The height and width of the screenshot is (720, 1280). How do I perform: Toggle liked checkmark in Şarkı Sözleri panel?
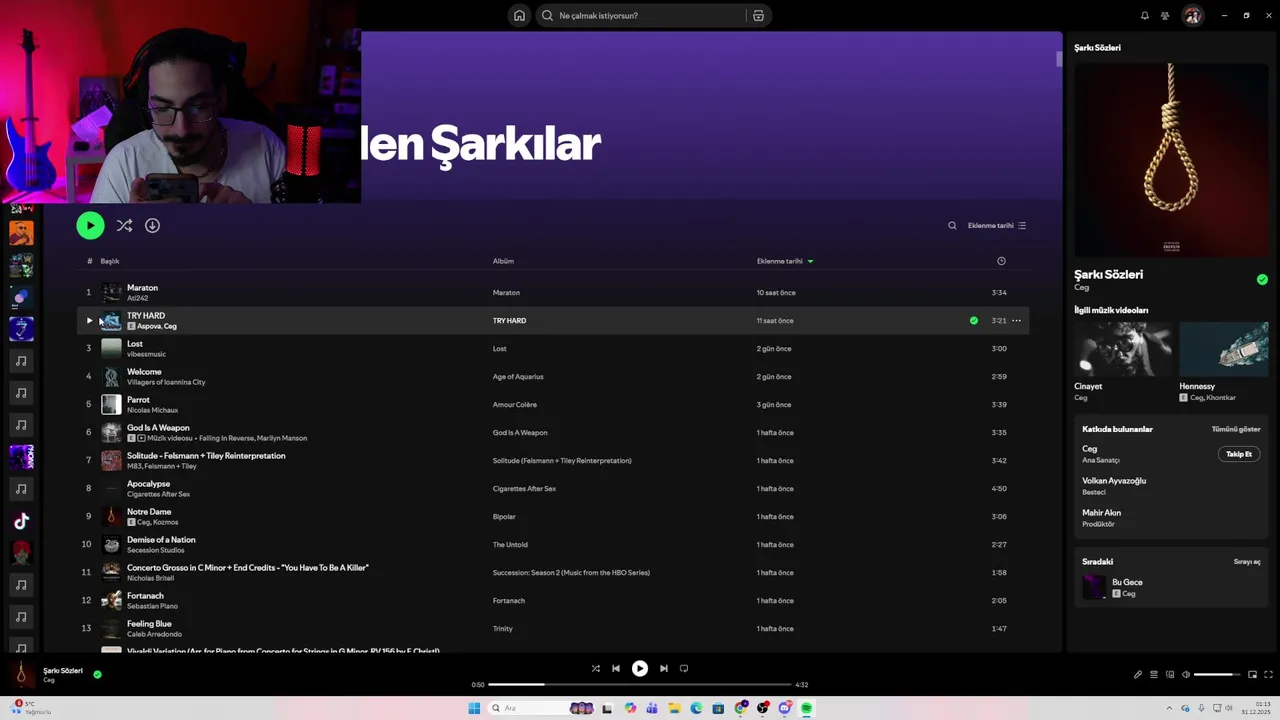point(1262,279)
